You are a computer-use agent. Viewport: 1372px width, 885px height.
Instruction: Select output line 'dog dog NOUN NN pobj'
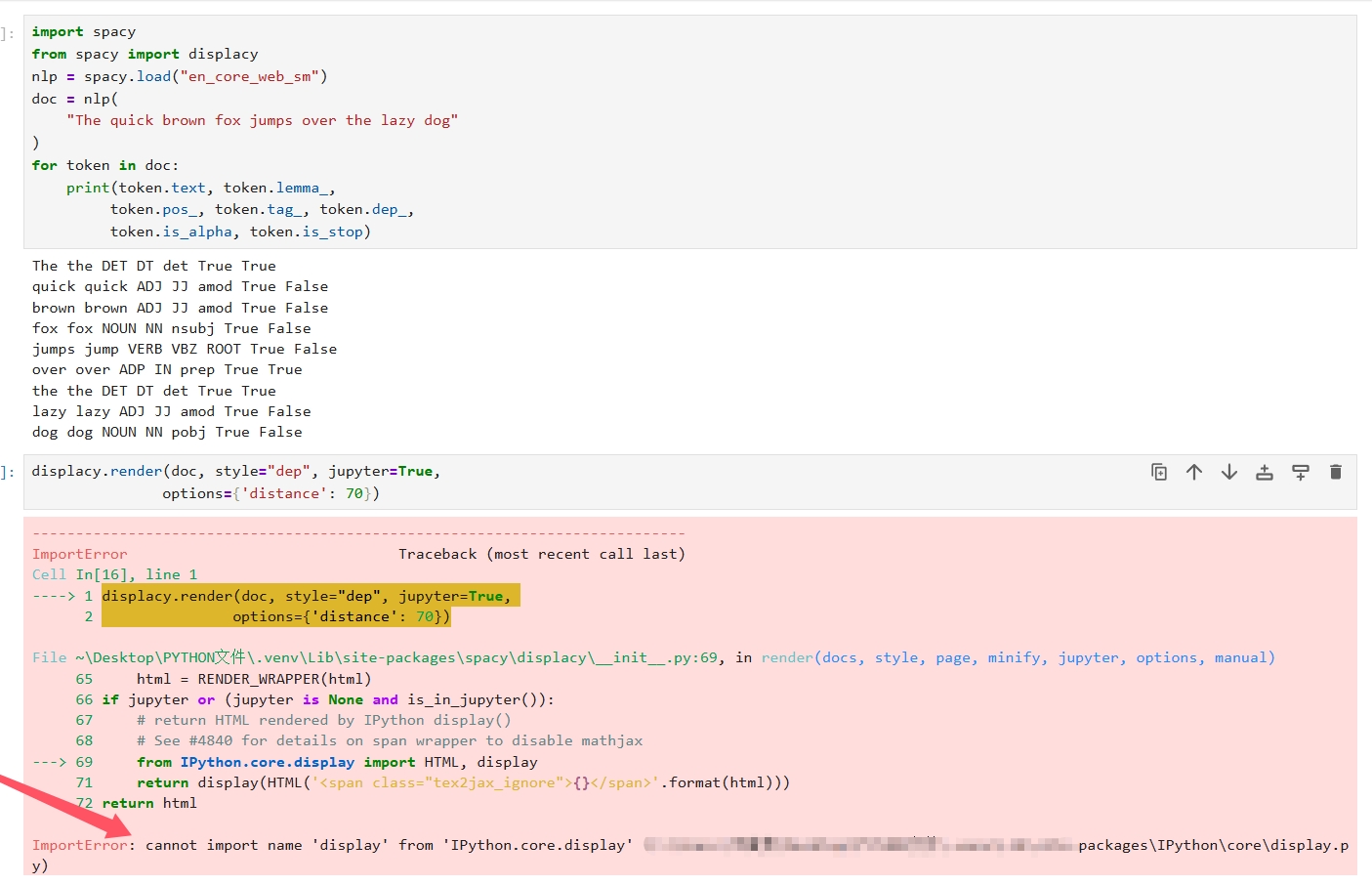[x=167, y=432]
